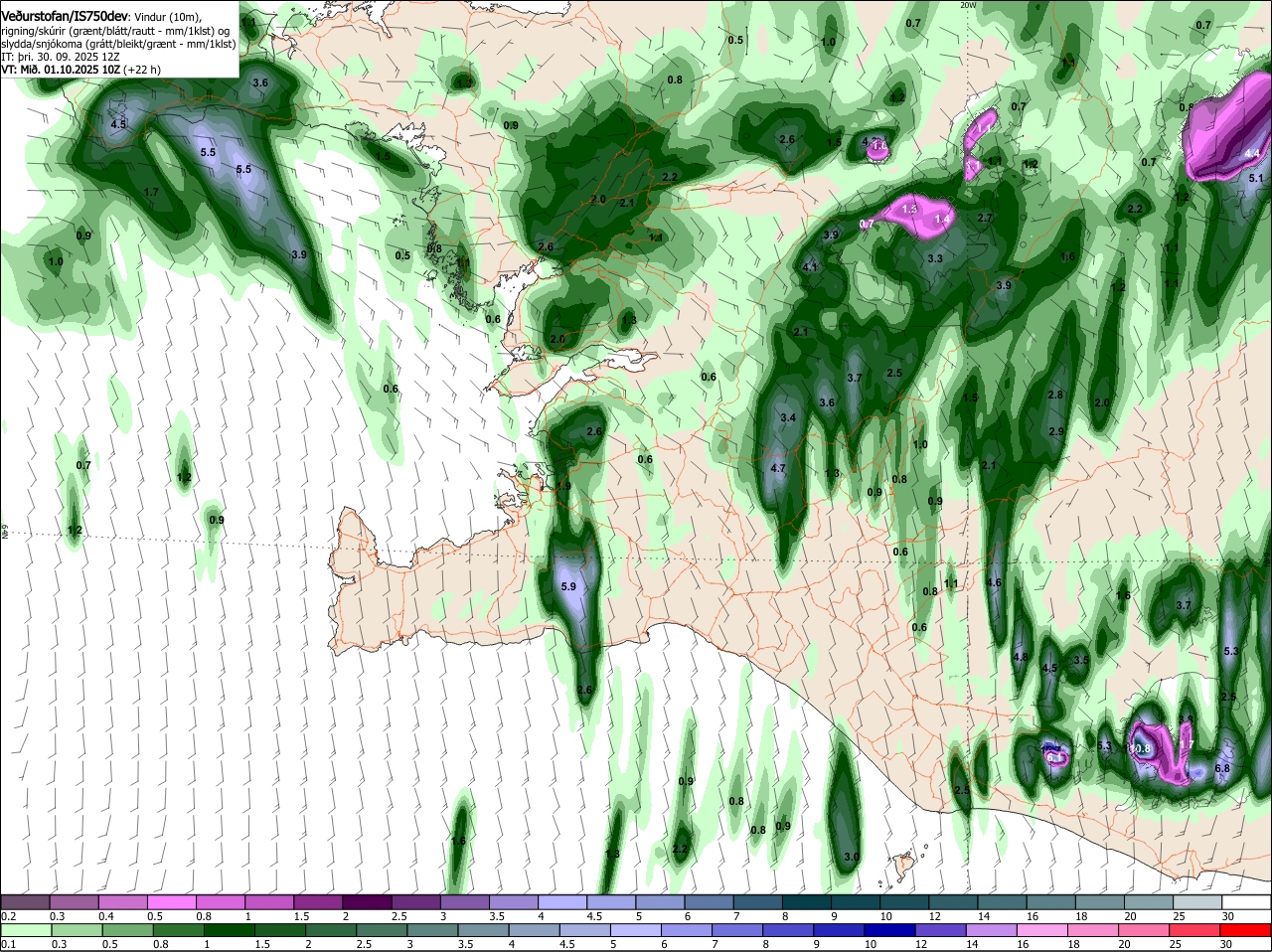Click the precipitation value 5.9 on the map
This screenshot has width=1272, height=952.
(568, 587)
